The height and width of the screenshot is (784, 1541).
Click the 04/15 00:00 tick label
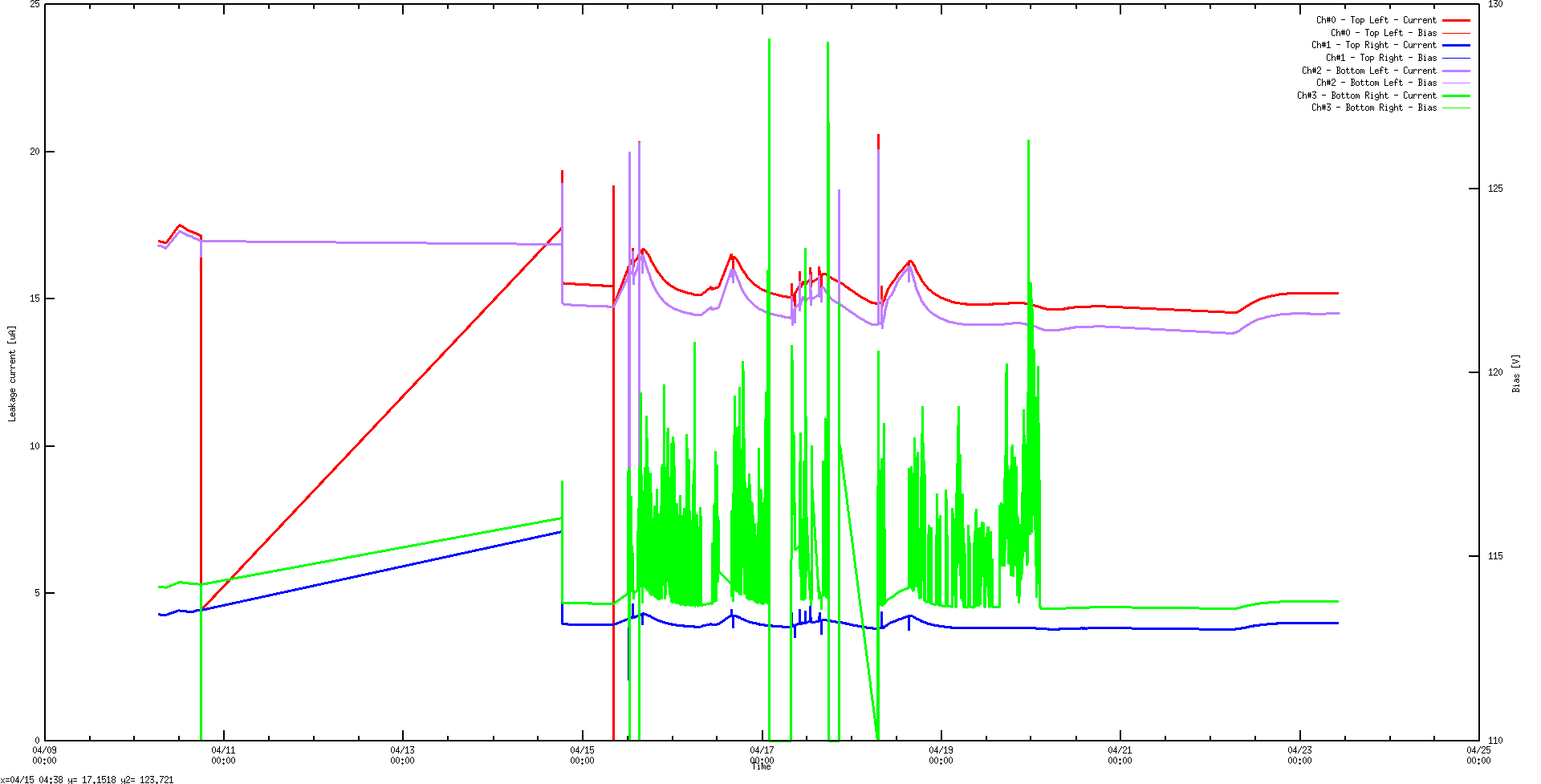(583, 754)
